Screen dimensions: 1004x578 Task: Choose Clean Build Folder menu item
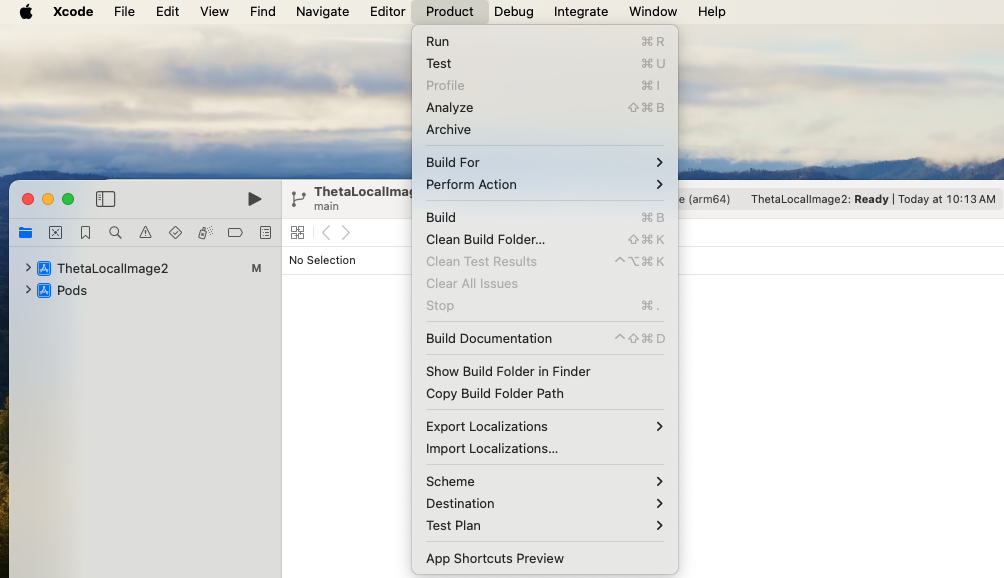pyautogui.click(x=545, y=239)
